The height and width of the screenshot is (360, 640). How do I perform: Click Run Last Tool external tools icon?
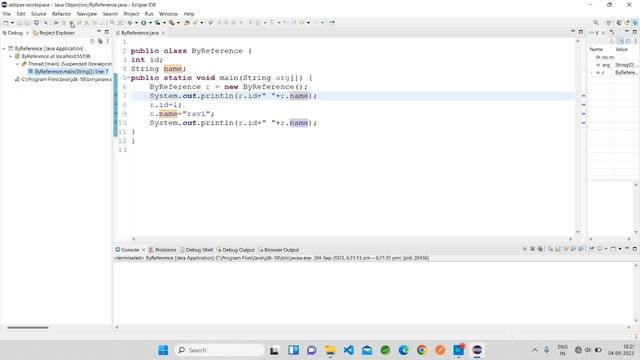[x=172, y=23]
